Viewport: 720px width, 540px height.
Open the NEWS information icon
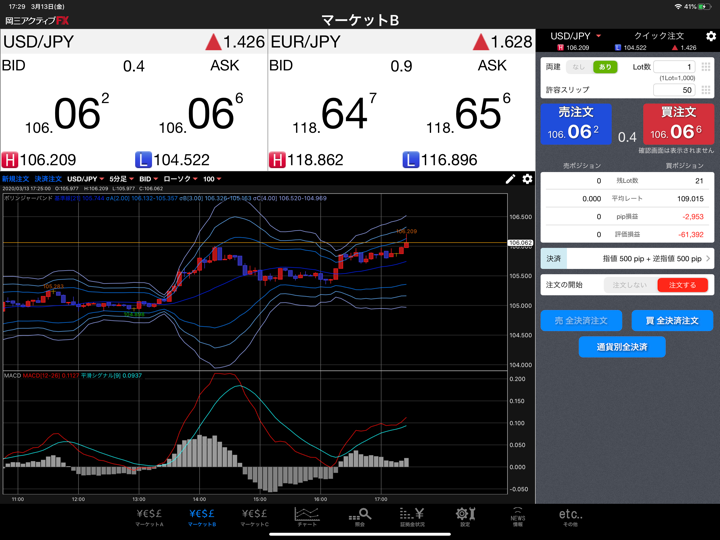(517, 516)
